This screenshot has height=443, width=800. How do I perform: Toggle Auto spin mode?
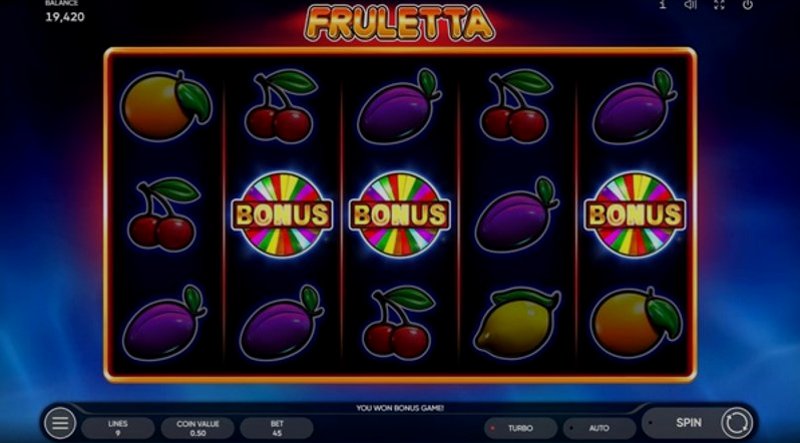pos(599,428)
